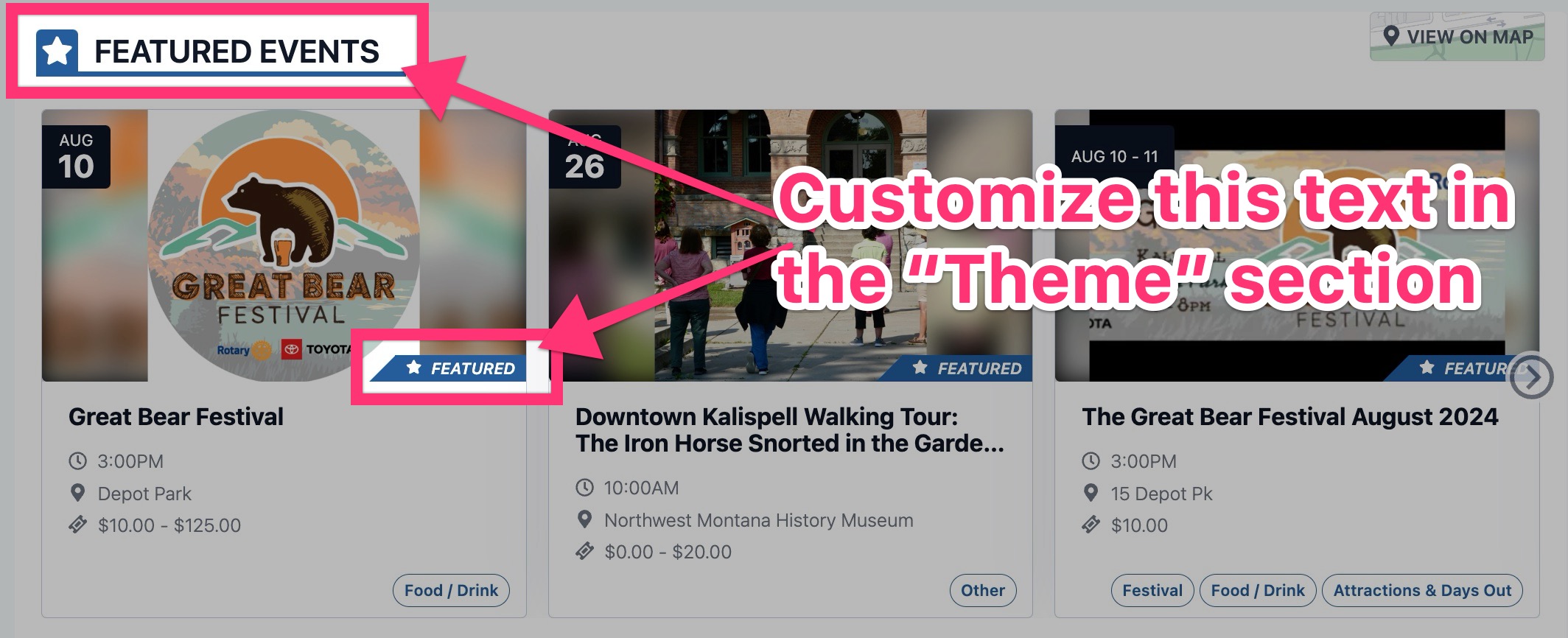Image resolution: width=1568 pixels, height=638 pixels.
Task: Select the Other category tag
Action: point(982,590)
